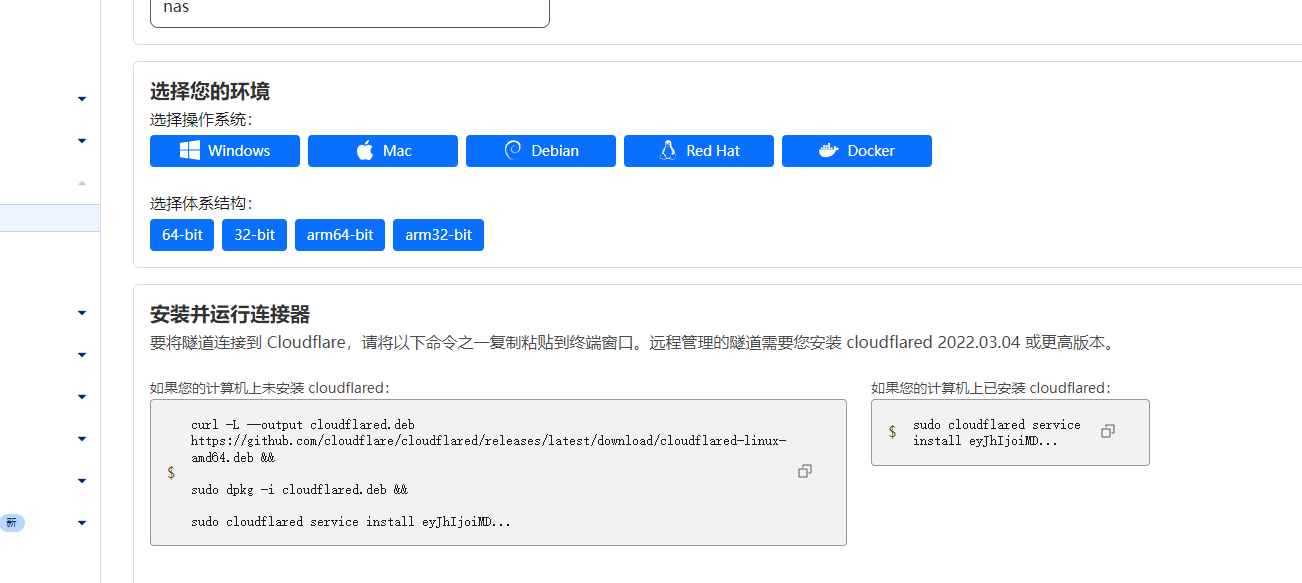1302x583 pixels.
Task: Click the Windows logo icon
Action: pyautogui.click(x=189, y=151)
